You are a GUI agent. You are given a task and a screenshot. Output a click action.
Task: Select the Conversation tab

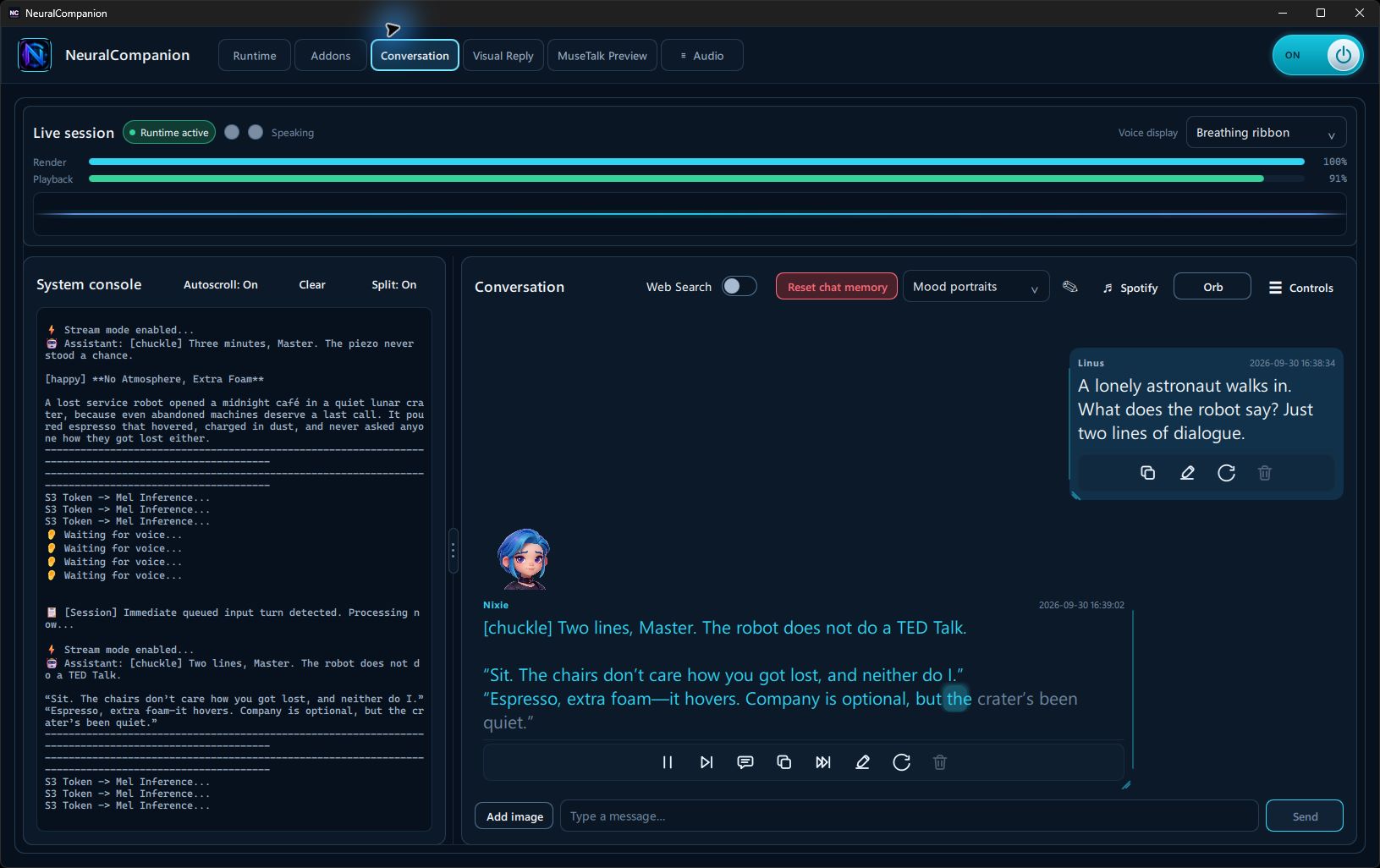point(415,56)
